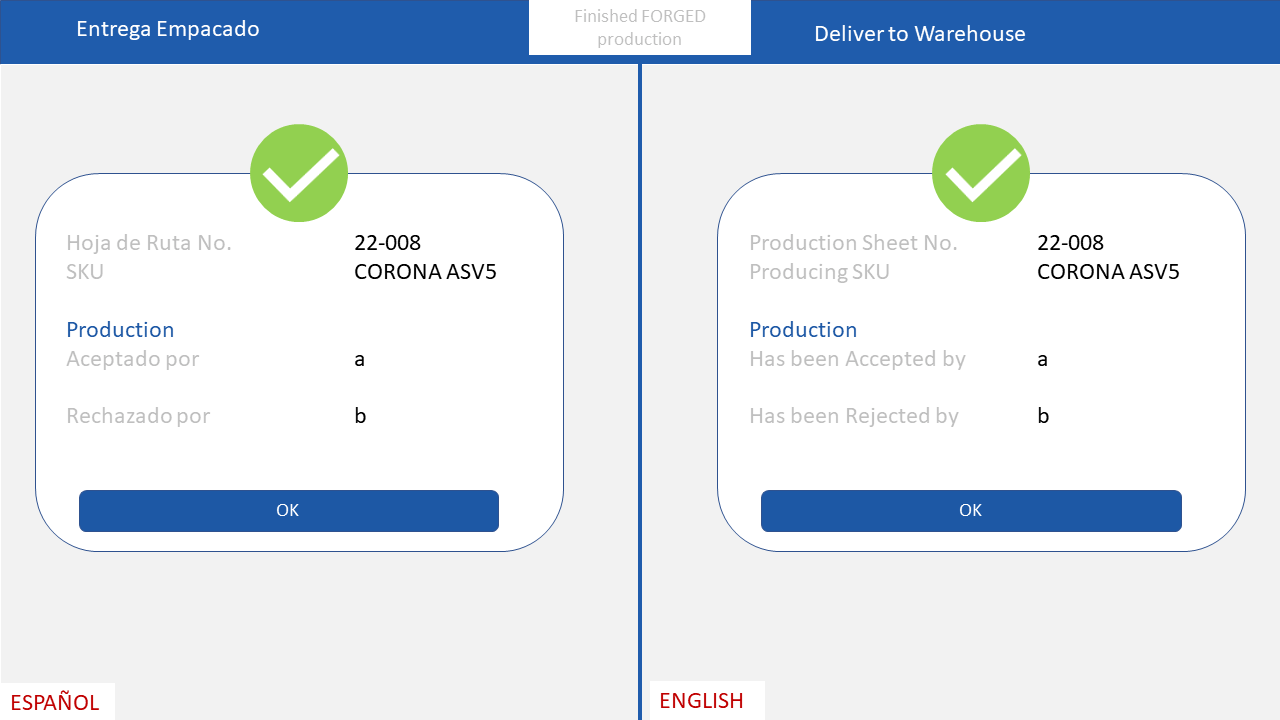Select the ENGLISH language label
Viewport: 1280px width, 720px height.
[702, 701]
